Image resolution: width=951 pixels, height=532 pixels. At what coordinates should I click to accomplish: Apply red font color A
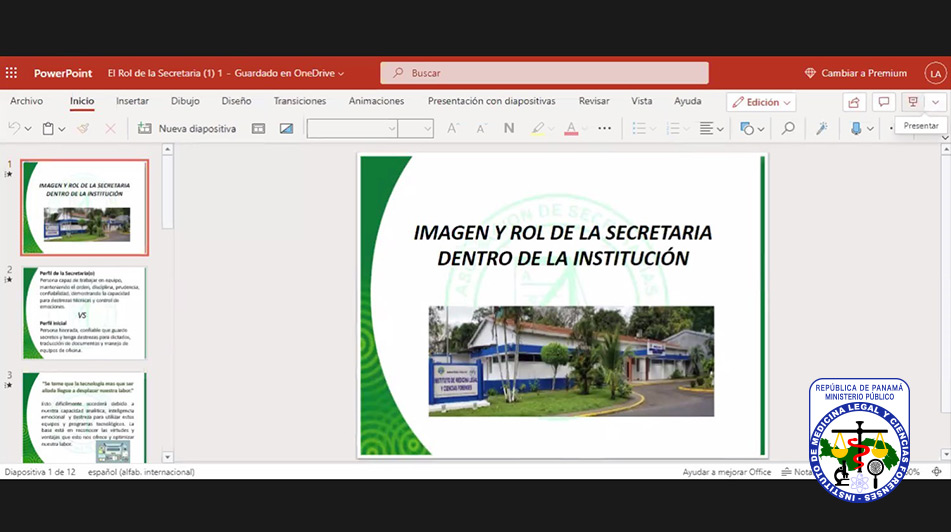[571, 128]
